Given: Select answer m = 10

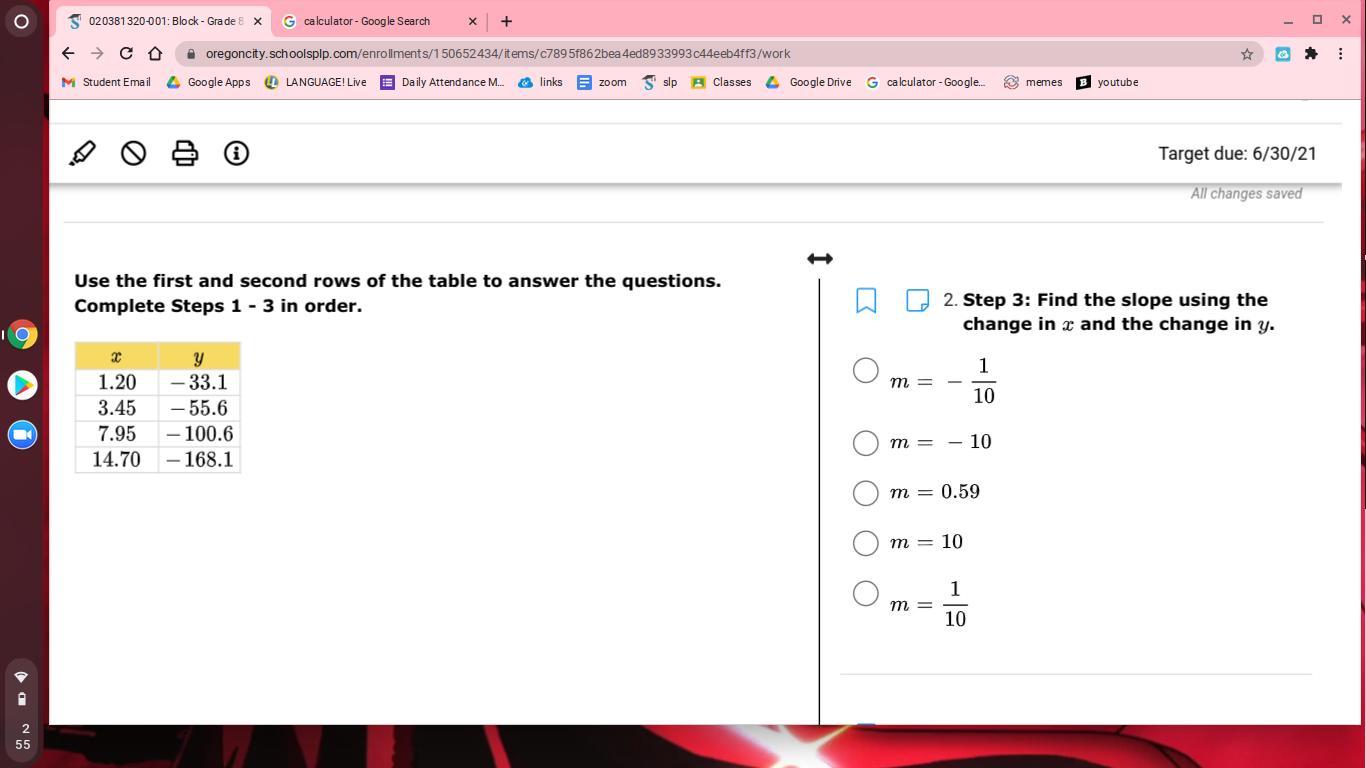Looking at the screenshot, I should pos(866,543).
